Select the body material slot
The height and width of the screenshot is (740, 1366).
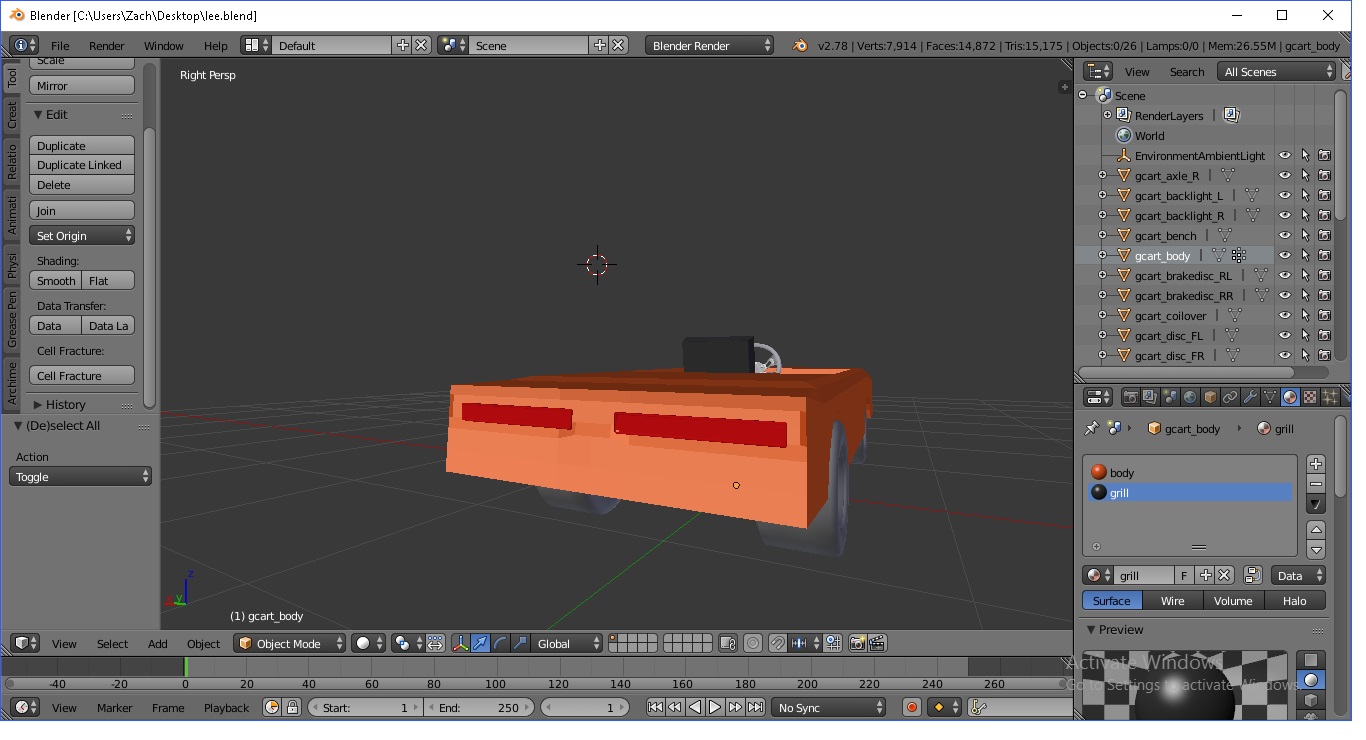click(x=1190, y=472)
